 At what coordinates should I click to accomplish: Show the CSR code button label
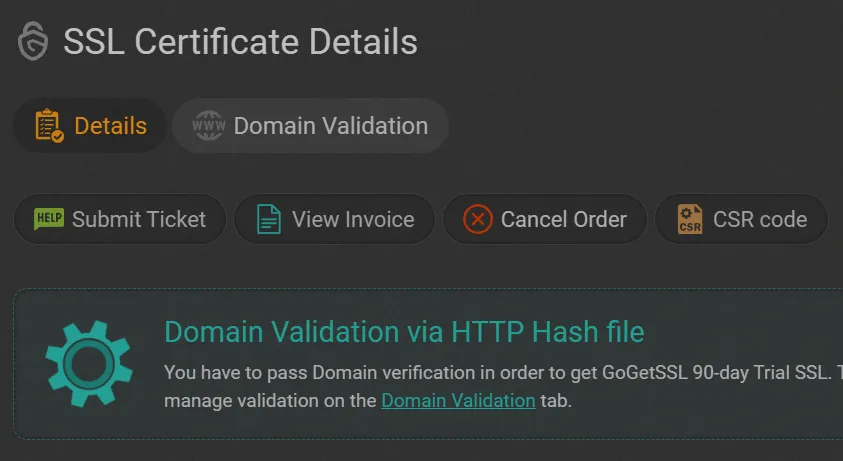(x=759, y=219)
